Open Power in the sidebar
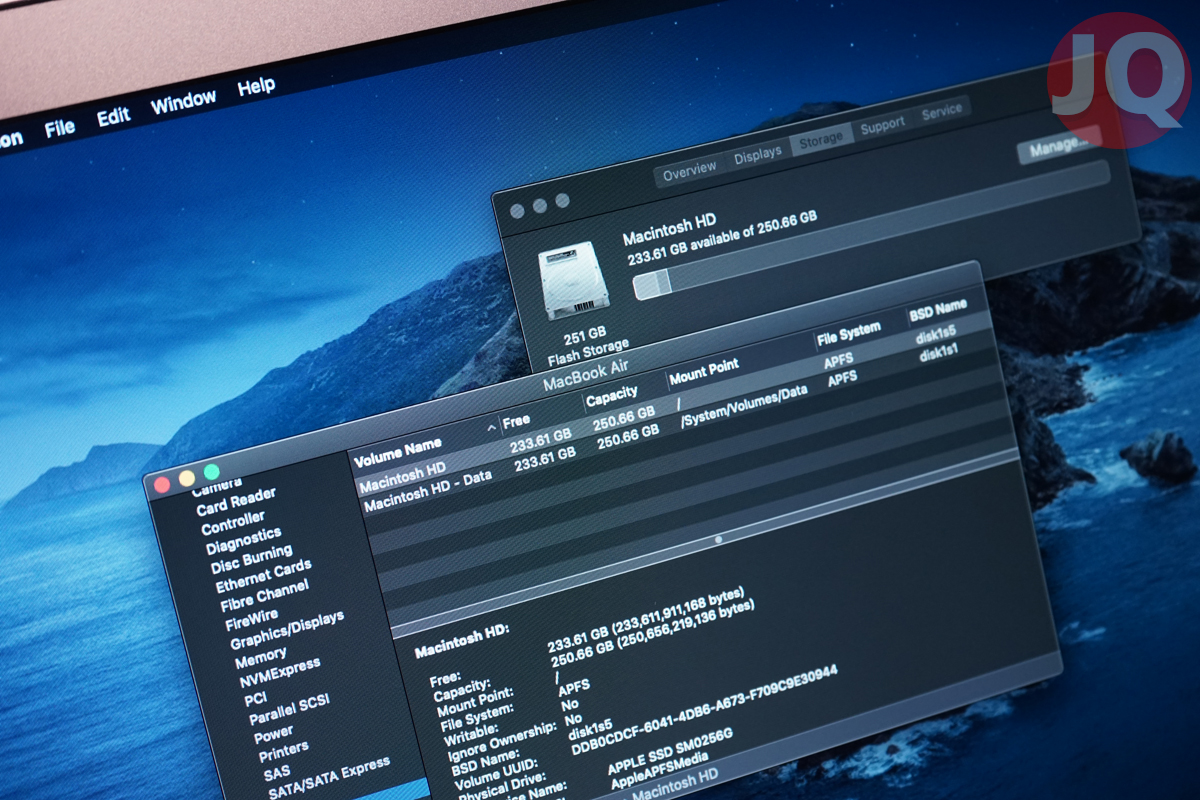The image size is (1200, 800). pyautogui.click(x=274, y=735)
